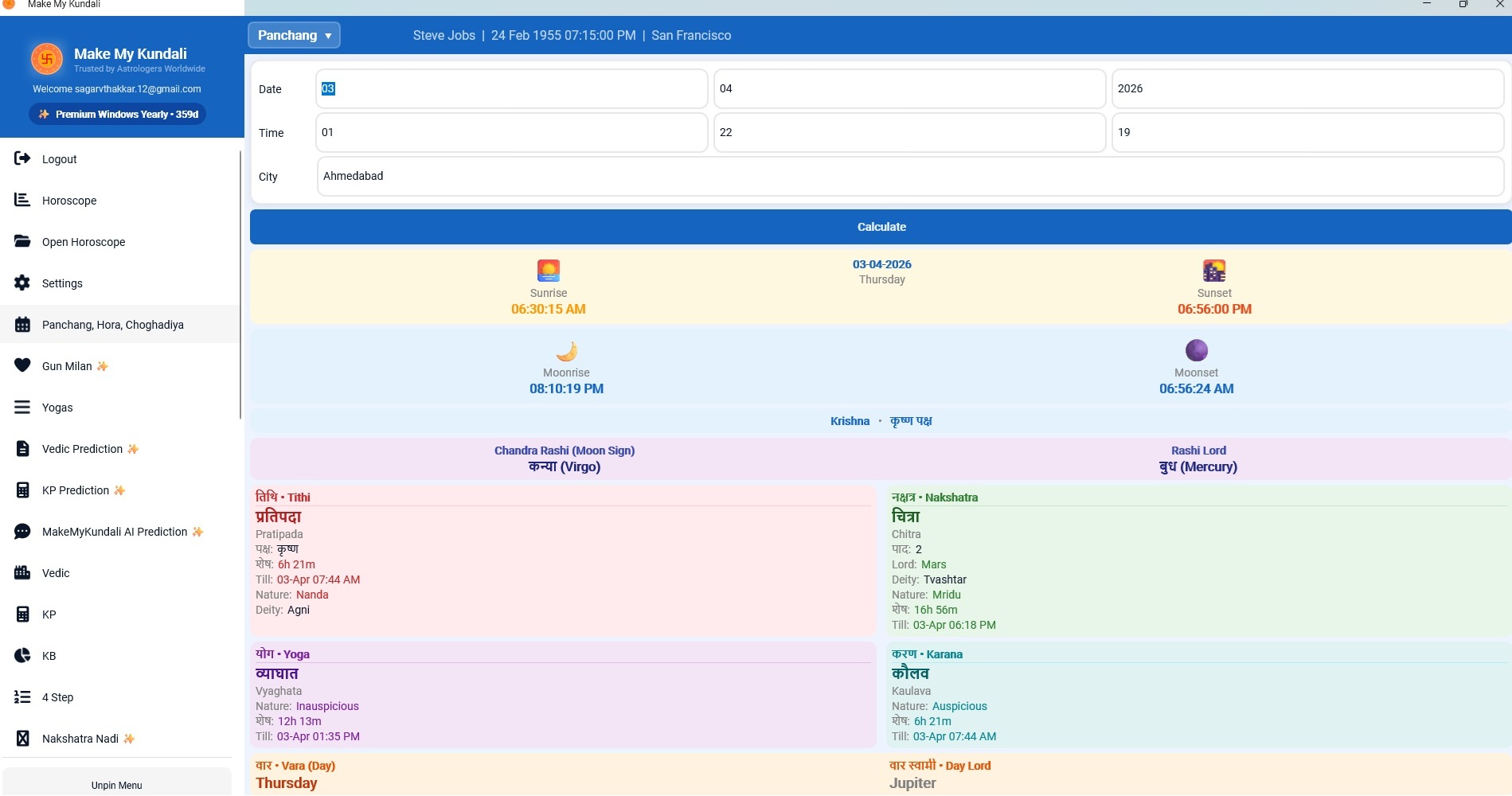The image size is (1512, 796).
Task: Open the Horoscope chart icon
Action: coord(22,200)
